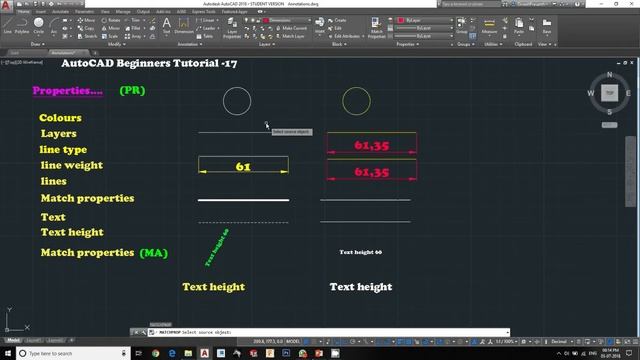Image resolution: width=640 pixels, height=360 pixels.
Task: Expand the Utilities panel
Action: tap(492, 44)
